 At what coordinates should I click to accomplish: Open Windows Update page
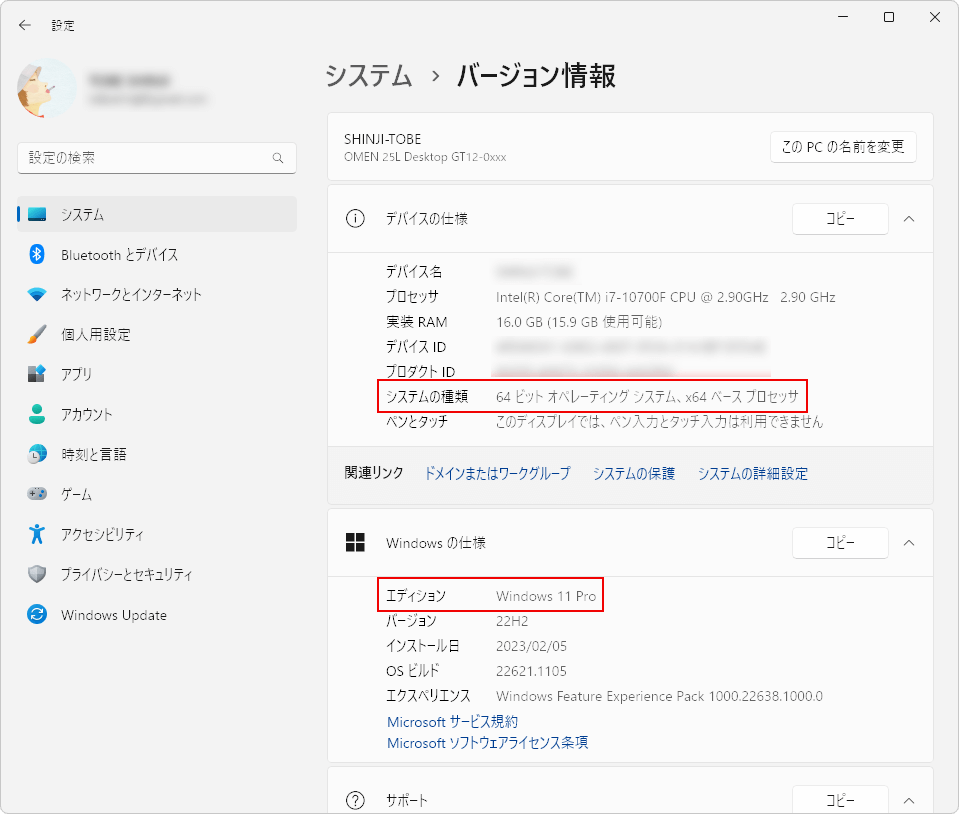(157, 614)
